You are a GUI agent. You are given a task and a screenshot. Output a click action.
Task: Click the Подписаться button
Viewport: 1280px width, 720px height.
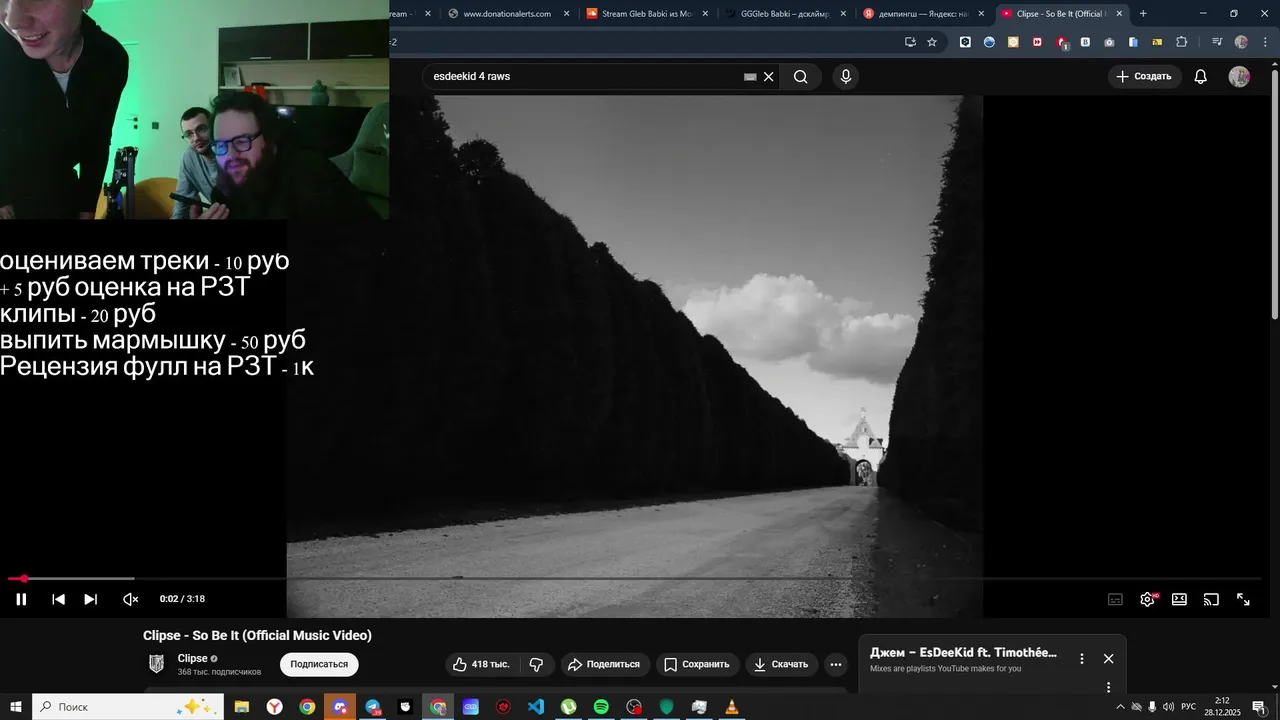pyautogui.click(x=319, y=664)
